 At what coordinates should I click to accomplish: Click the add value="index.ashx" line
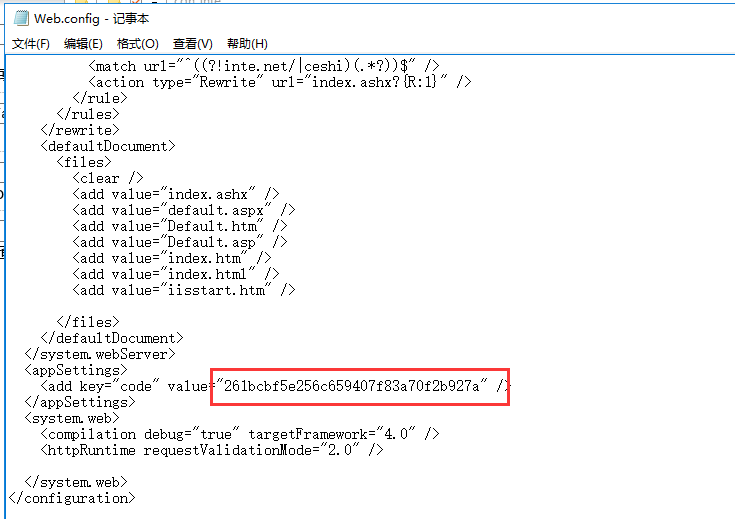(175, 194)
